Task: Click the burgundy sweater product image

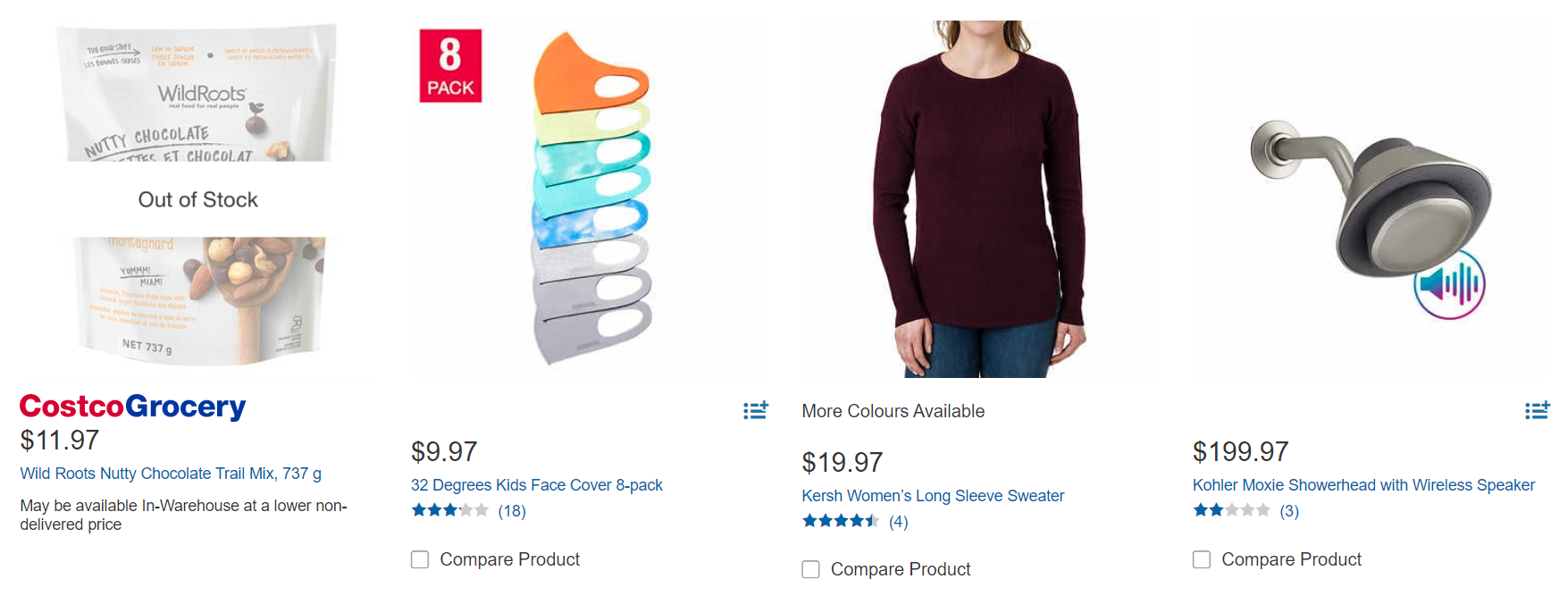Action: [x=979, y=198]
